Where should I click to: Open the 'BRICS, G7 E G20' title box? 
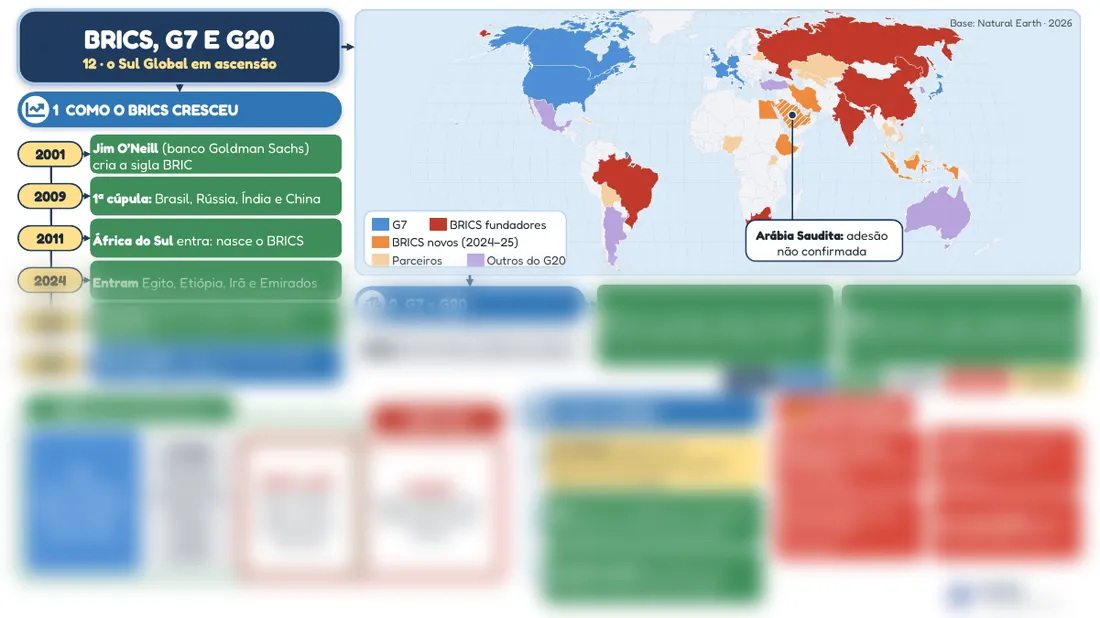[180, 47]
